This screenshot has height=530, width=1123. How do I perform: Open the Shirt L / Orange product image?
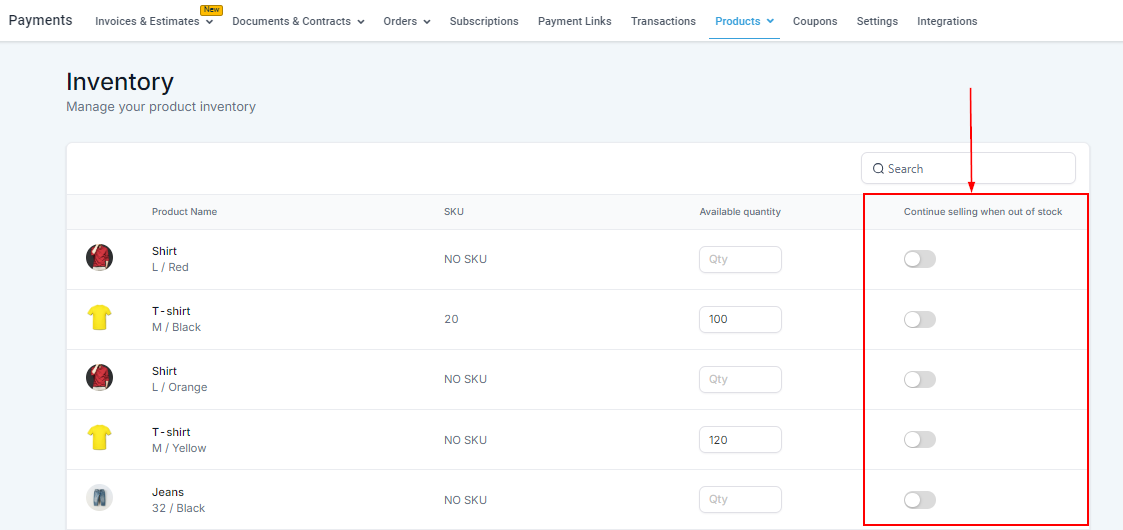point(100,377)
